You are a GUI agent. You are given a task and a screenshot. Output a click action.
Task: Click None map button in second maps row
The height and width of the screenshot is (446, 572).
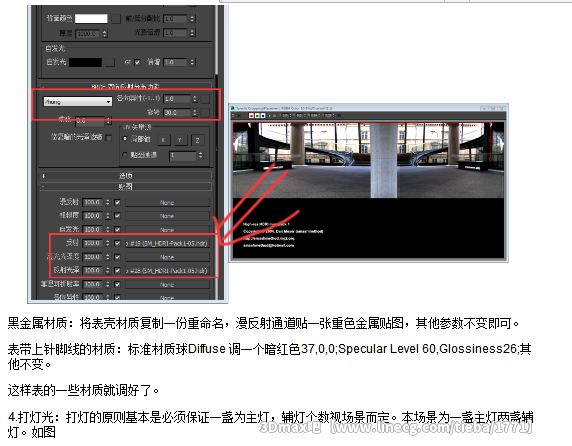[x=167, y=216]
